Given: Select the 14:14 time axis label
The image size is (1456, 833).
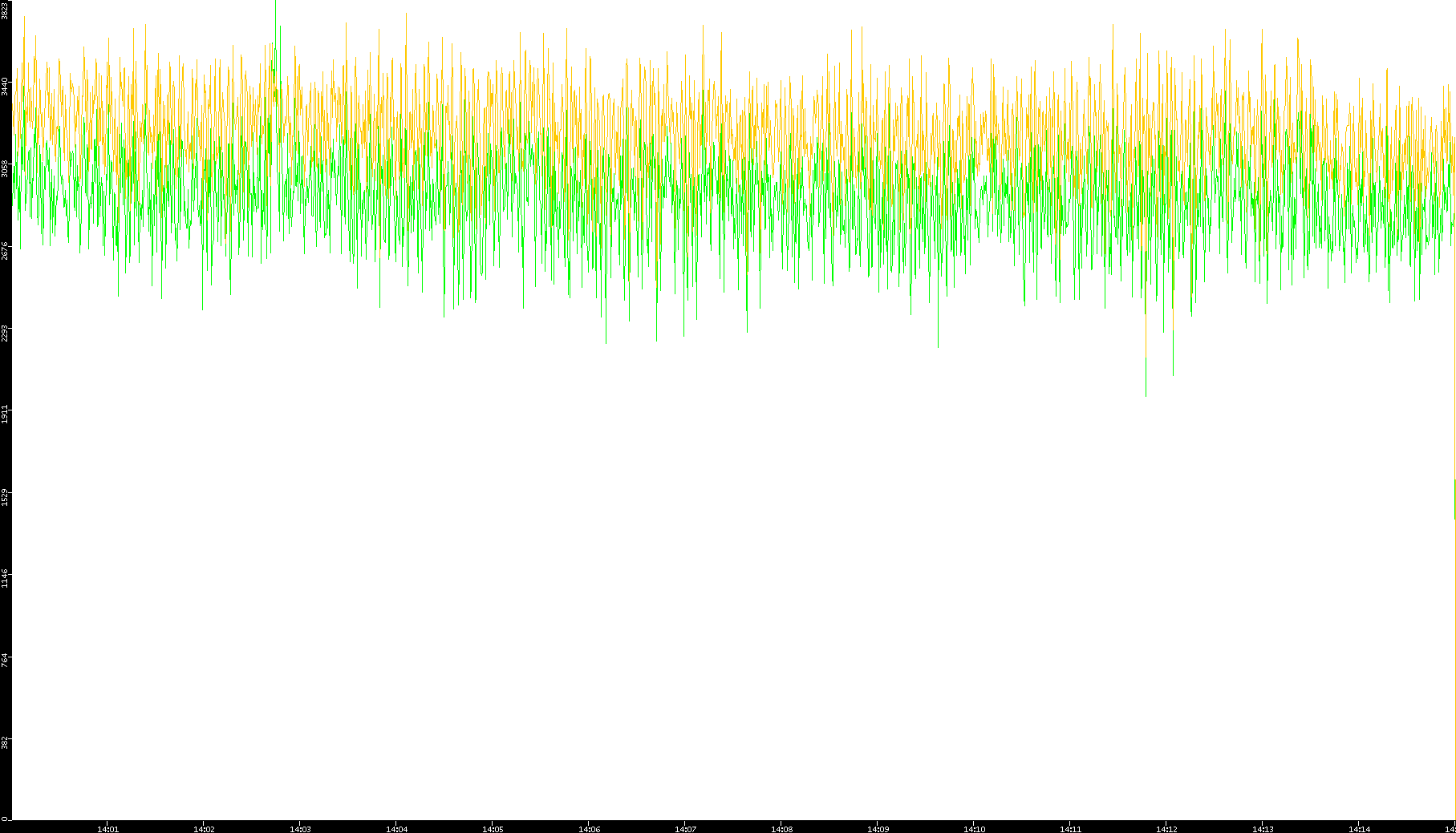Looking at the screenshot, I should point(1359,829).
